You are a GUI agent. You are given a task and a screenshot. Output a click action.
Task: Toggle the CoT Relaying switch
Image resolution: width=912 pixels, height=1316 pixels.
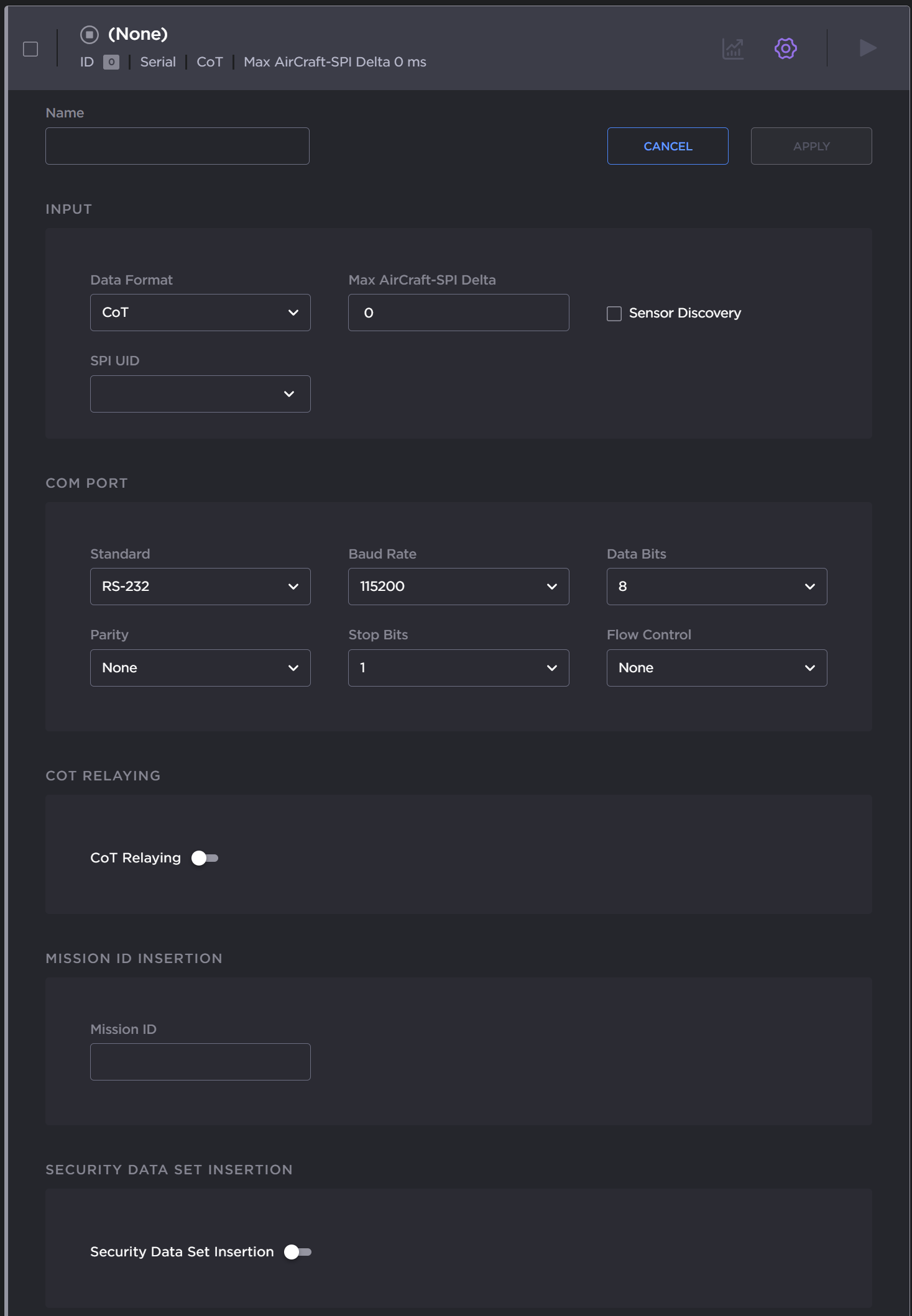[x=205, y=858]
